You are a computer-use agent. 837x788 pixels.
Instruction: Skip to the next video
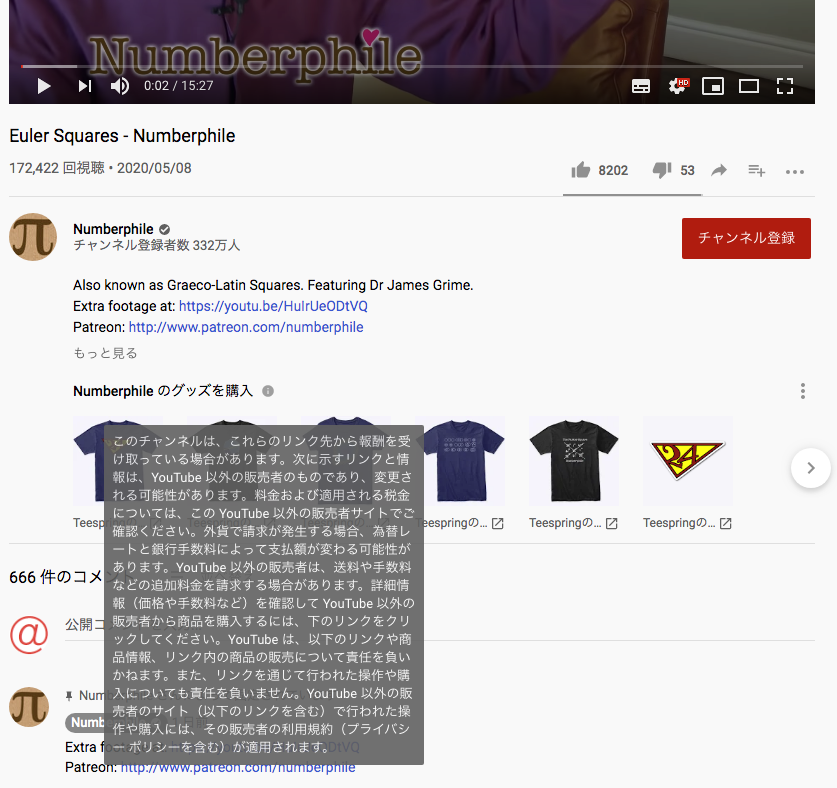pyautogui.click(x=84, y=86)
